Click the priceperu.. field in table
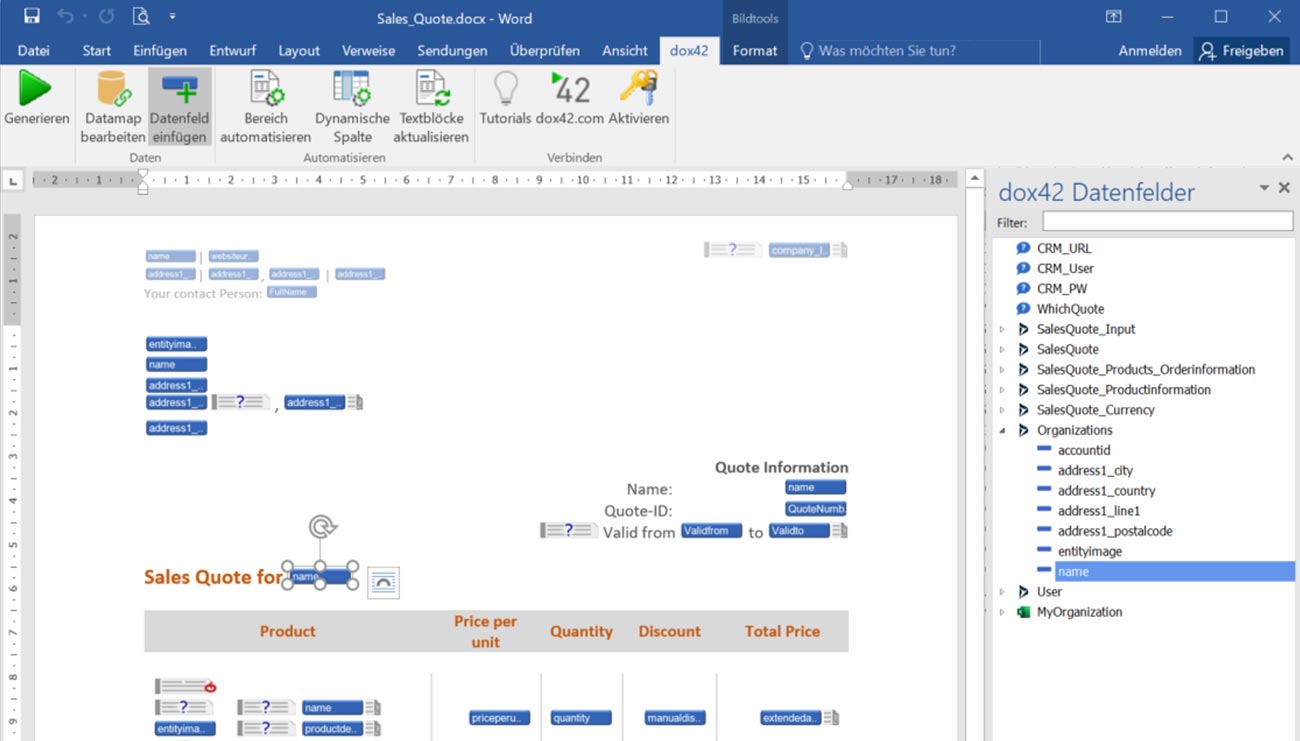 click(500, 718)
